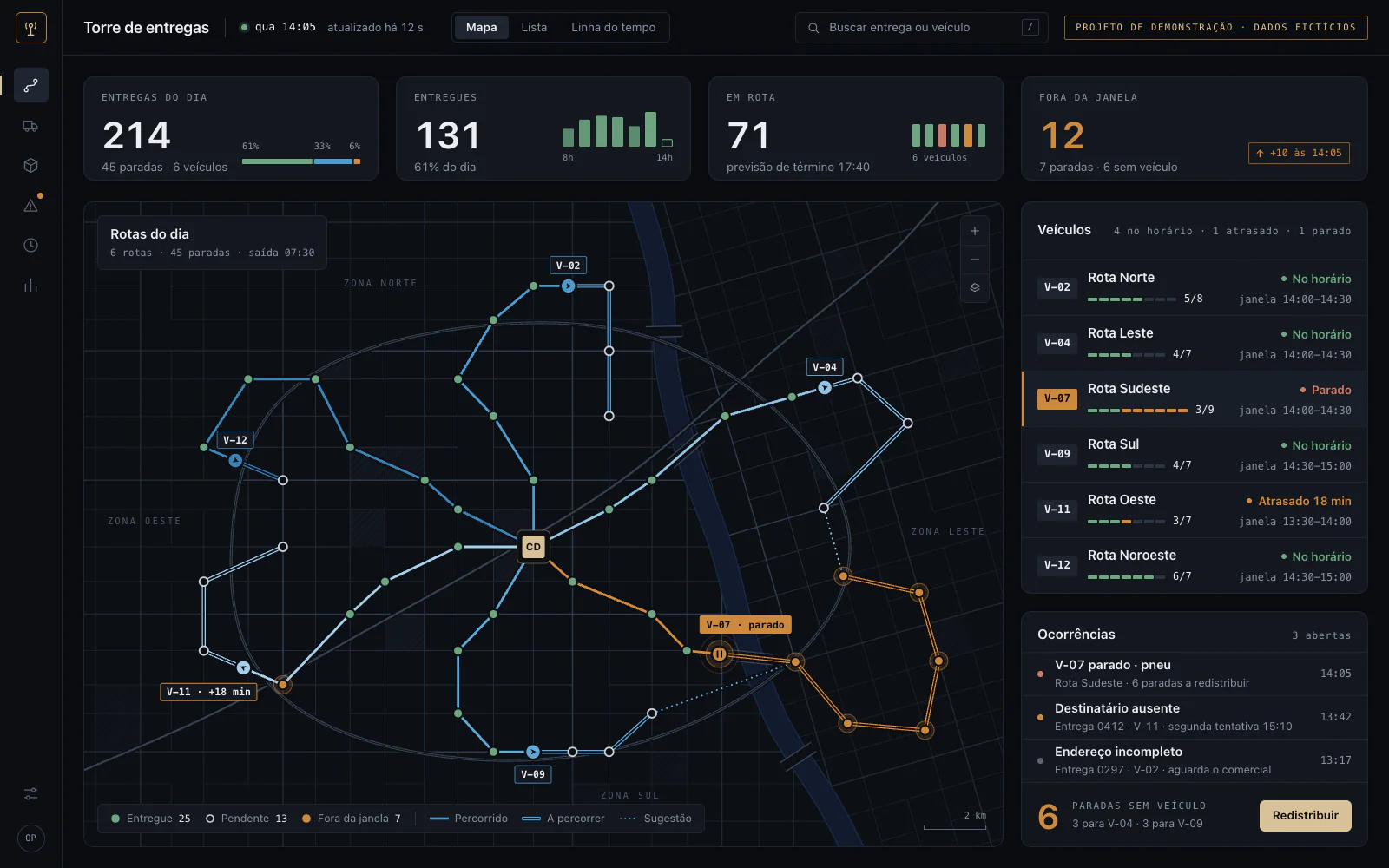Click the V-02 vehicle marker on map
Viewport: 1389px width, 868px height.
point(568,286)
